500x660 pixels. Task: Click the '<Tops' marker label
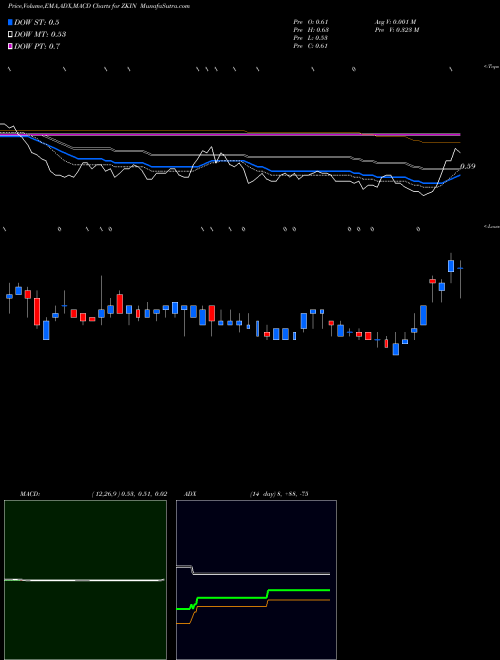492,67
